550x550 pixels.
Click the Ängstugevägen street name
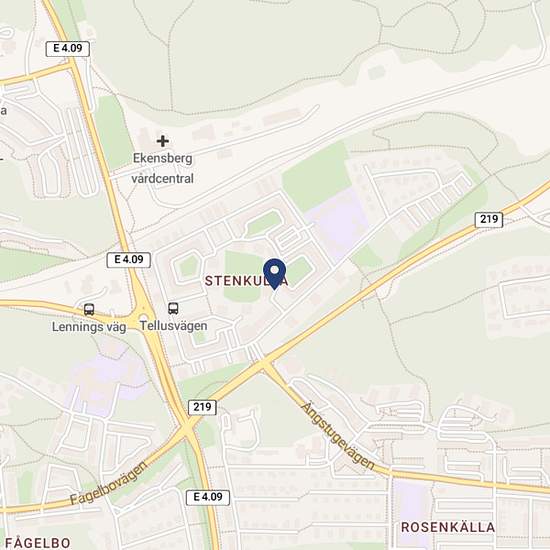coord(338,436)
